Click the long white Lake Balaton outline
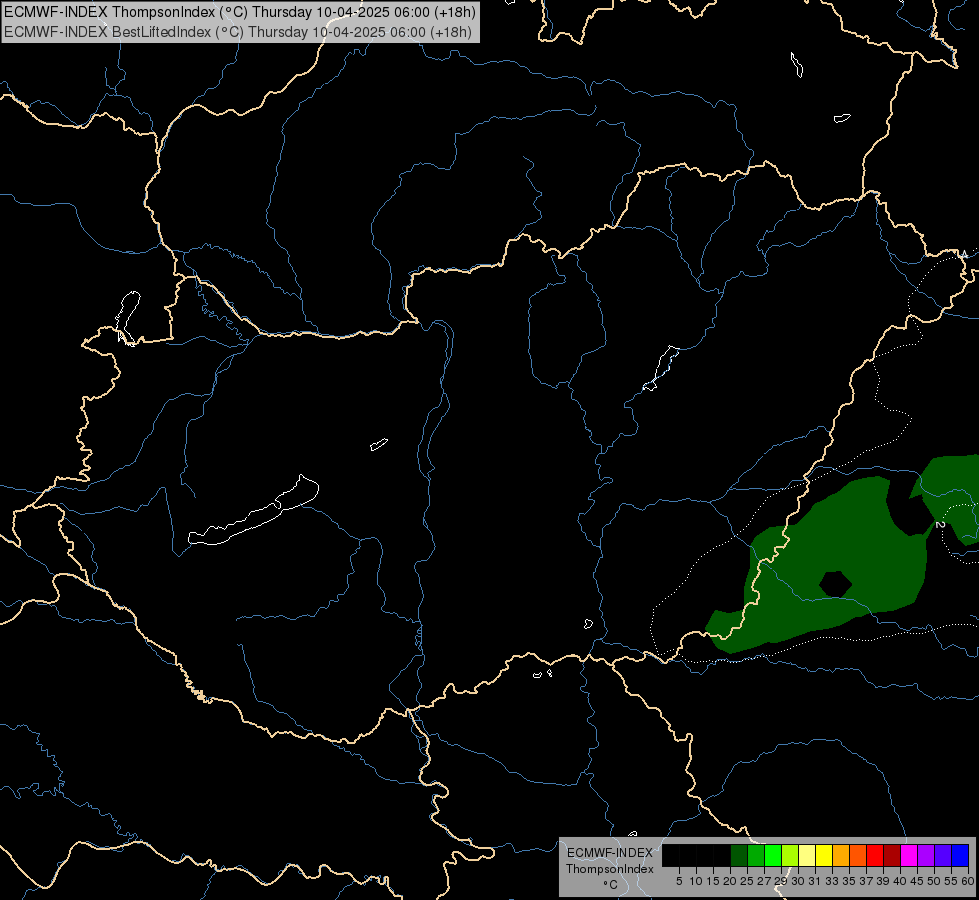Screen dimensions: 979x900 [x=253, y=511]
